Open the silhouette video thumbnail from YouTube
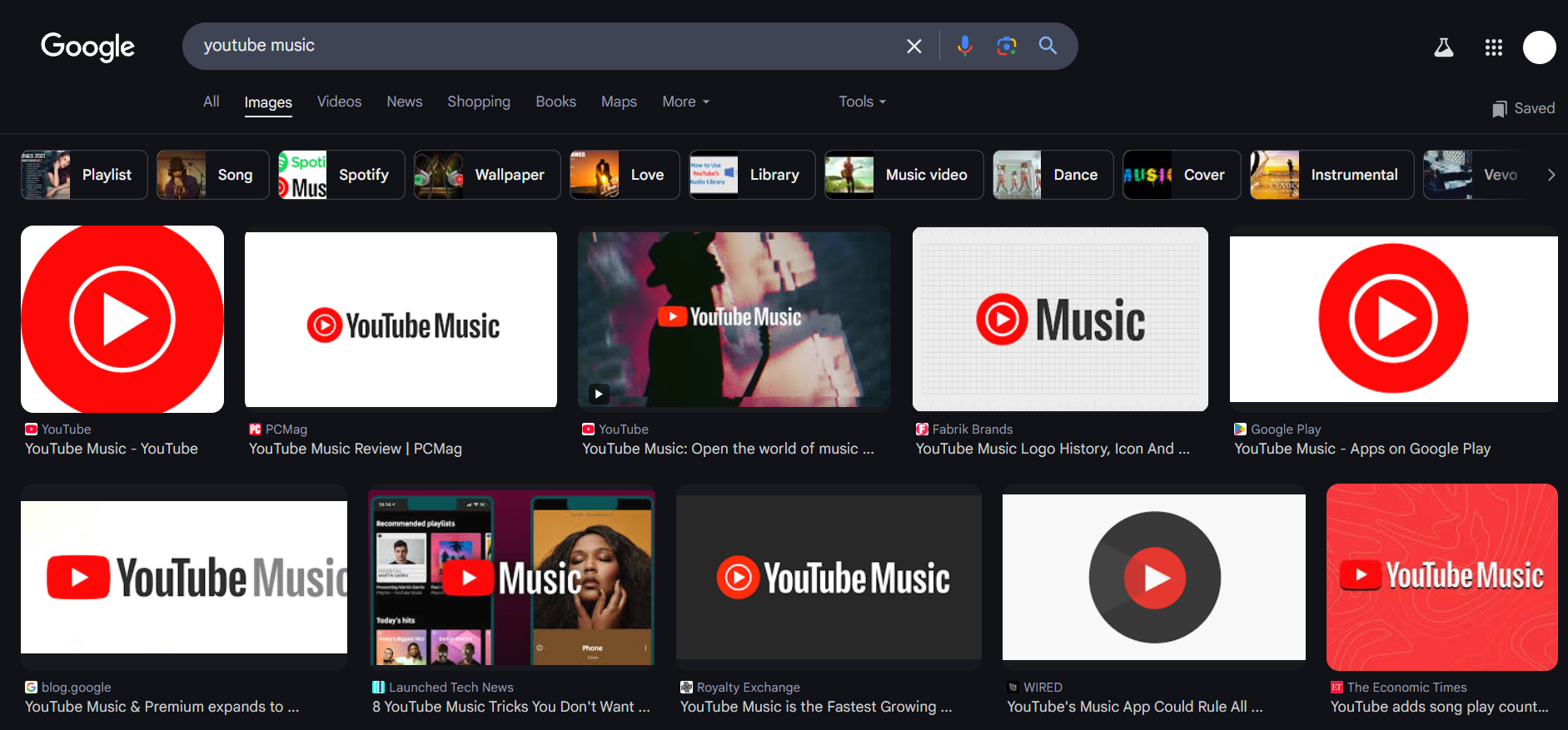This screenshot has width=1568, height=730. click(734, 320)
